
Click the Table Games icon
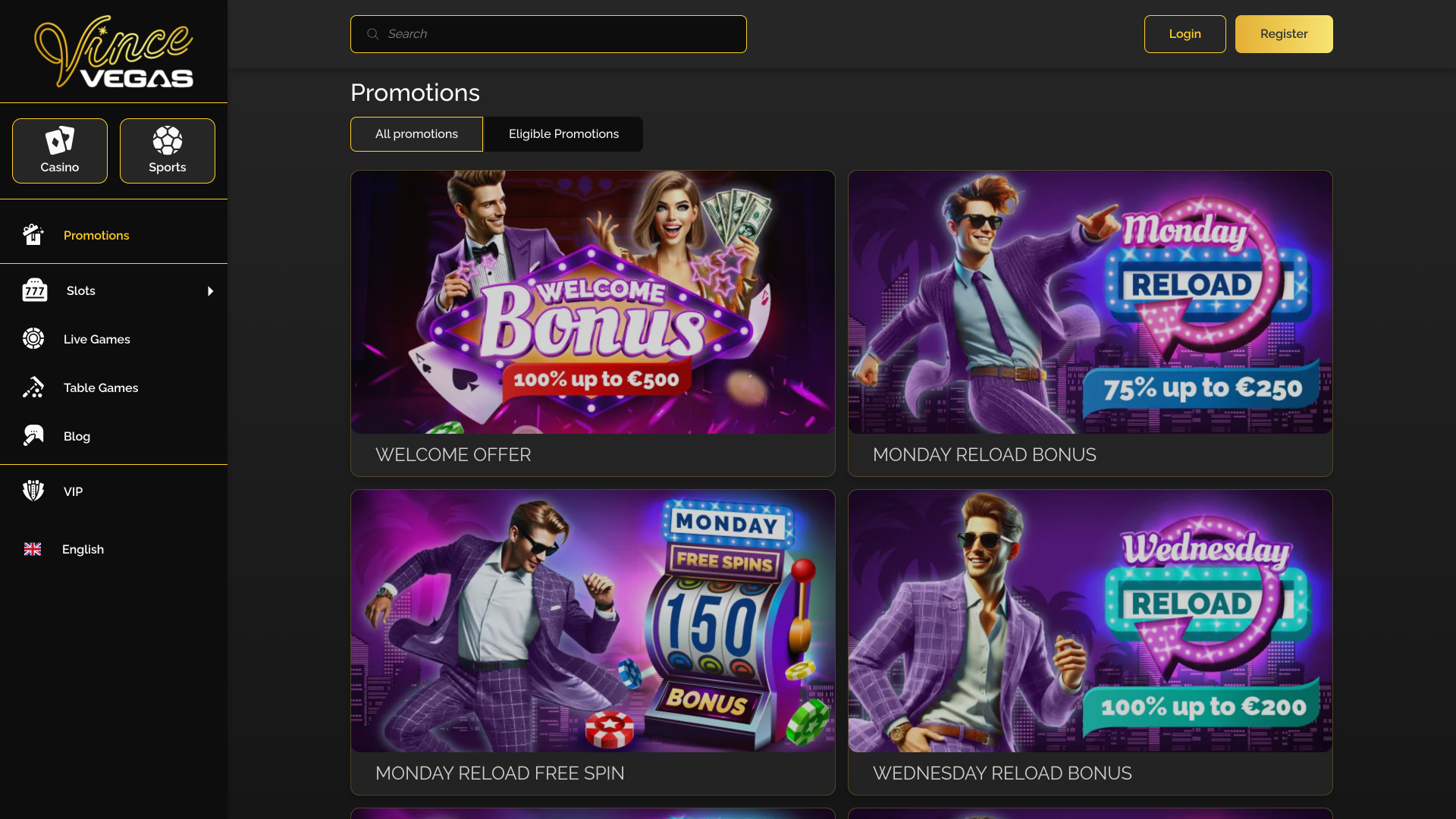pos(33,388)
